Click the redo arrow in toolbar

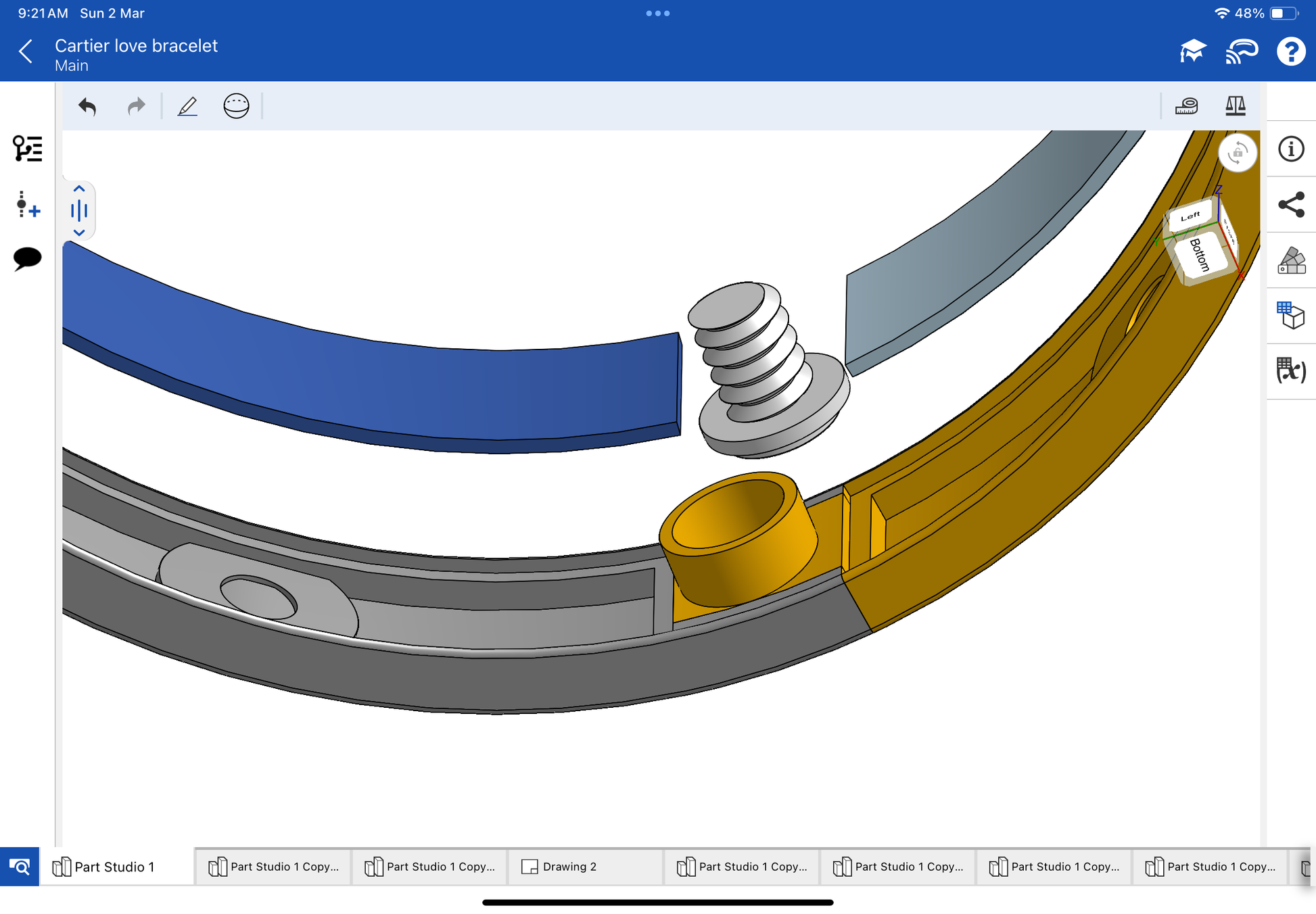(x=136, y=106)
